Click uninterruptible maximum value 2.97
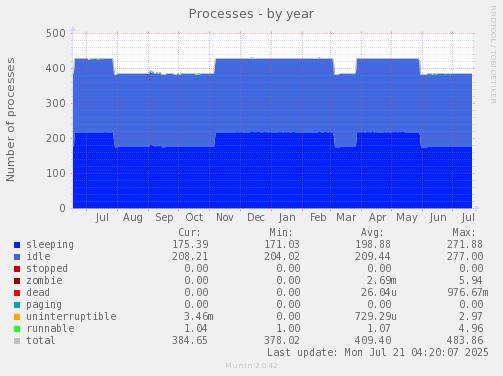Screen dimensions: 503x376 (471, 316)
